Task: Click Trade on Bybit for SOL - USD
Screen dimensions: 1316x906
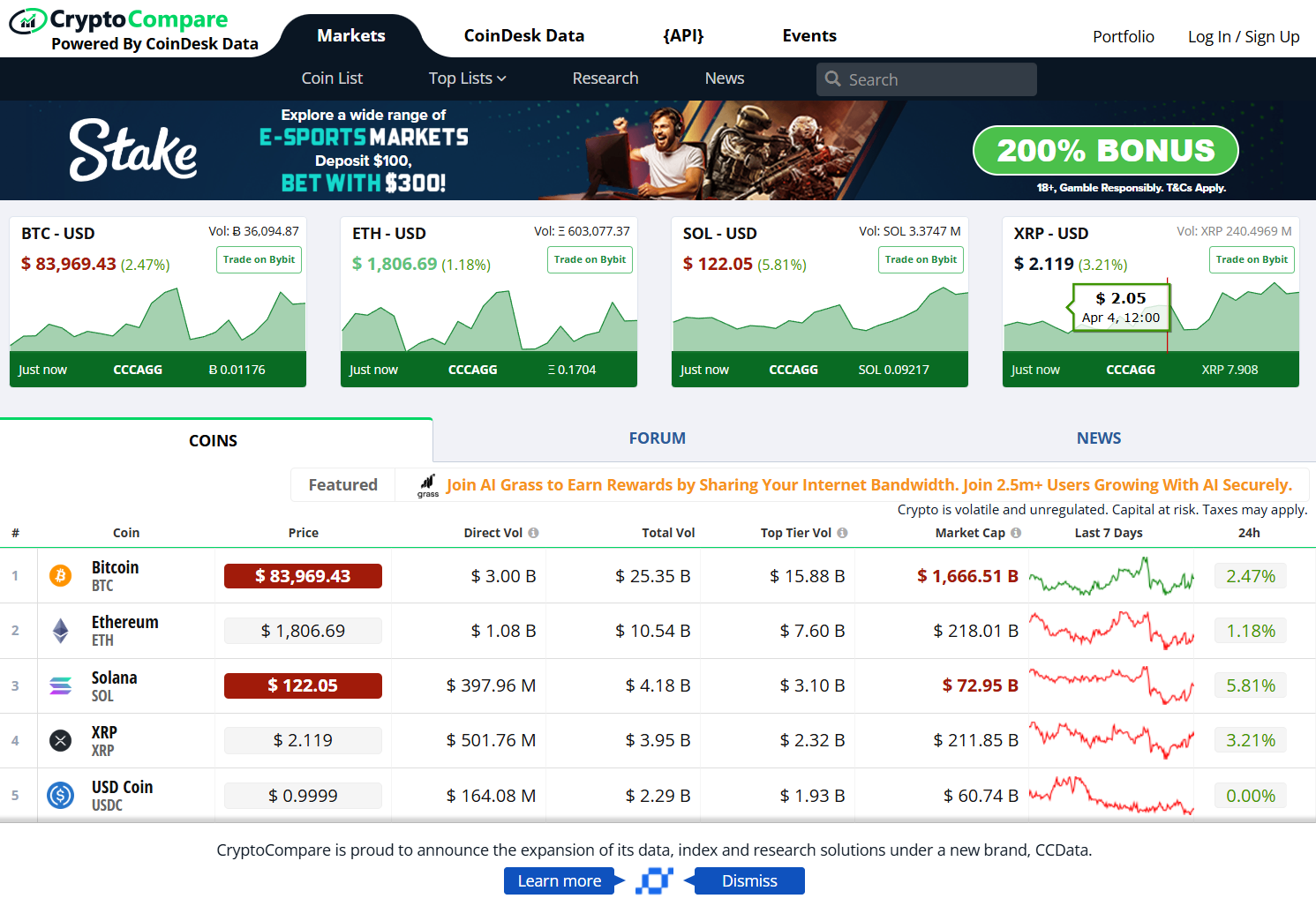Action: point(921,260)
